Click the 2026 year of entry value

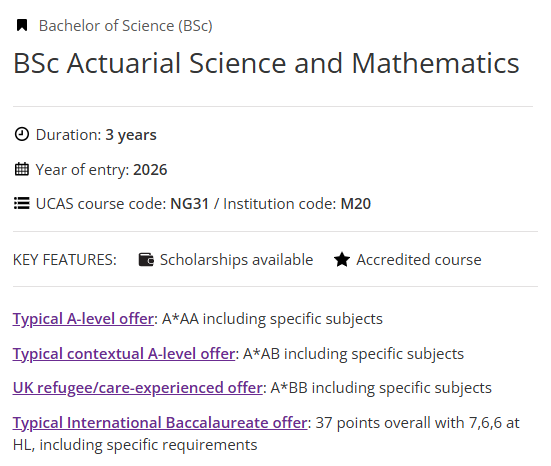(x=150, y=170)
